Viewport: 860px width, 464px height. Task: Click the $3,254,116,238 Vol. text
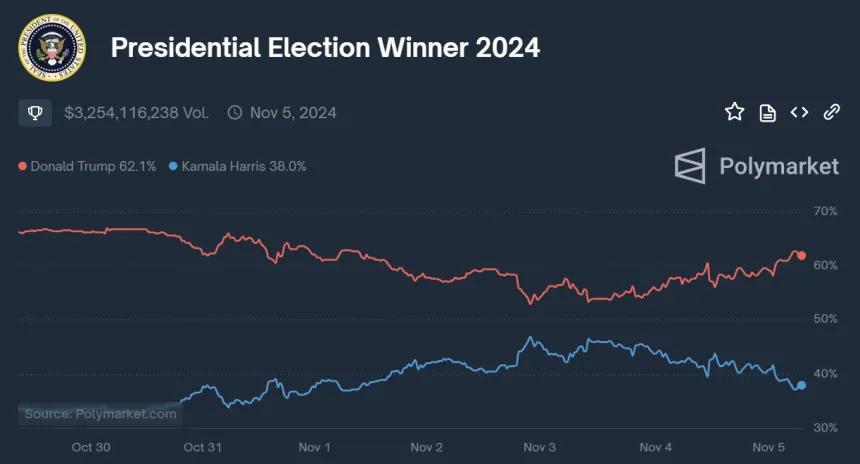point(137,113)
